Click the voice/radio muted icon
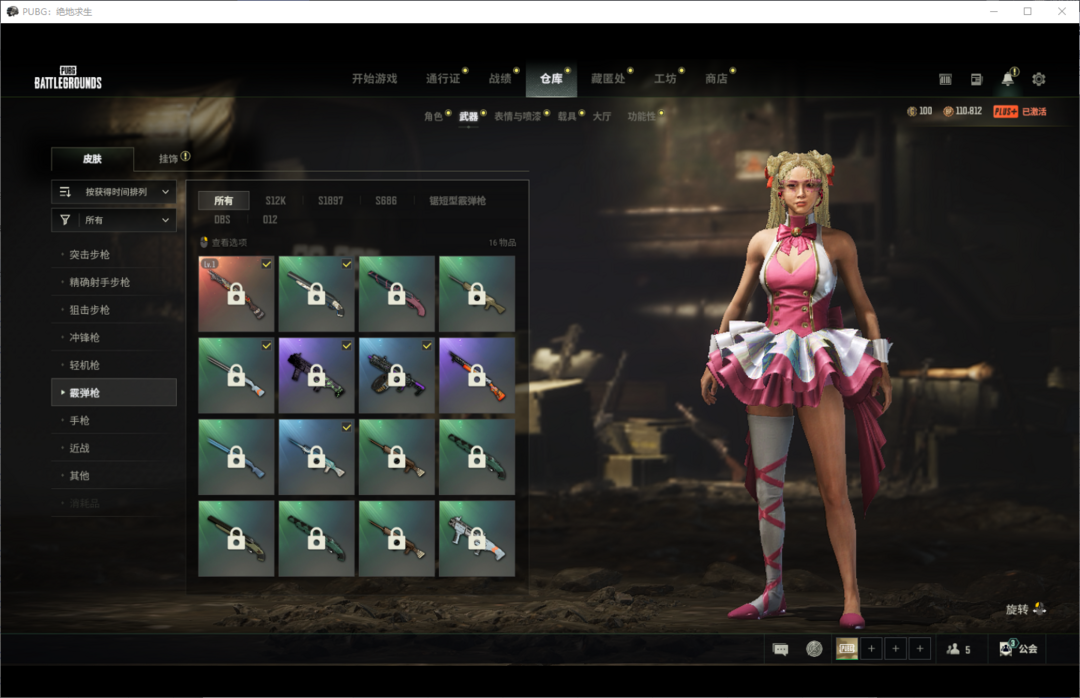1080x698 pixels. [814, 649]
